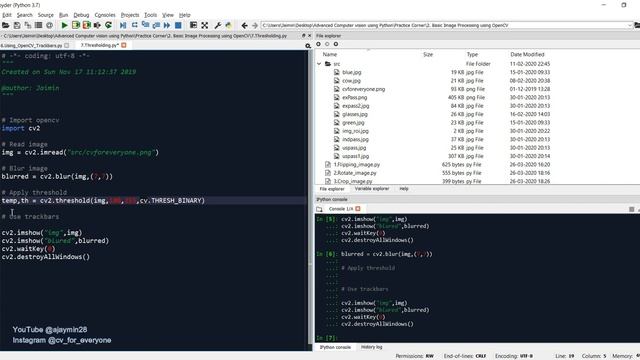The image size is (640, 360).
Task: Select blue.jpg in file explorer
Action: pyautogui.click(x=351, y=72)
